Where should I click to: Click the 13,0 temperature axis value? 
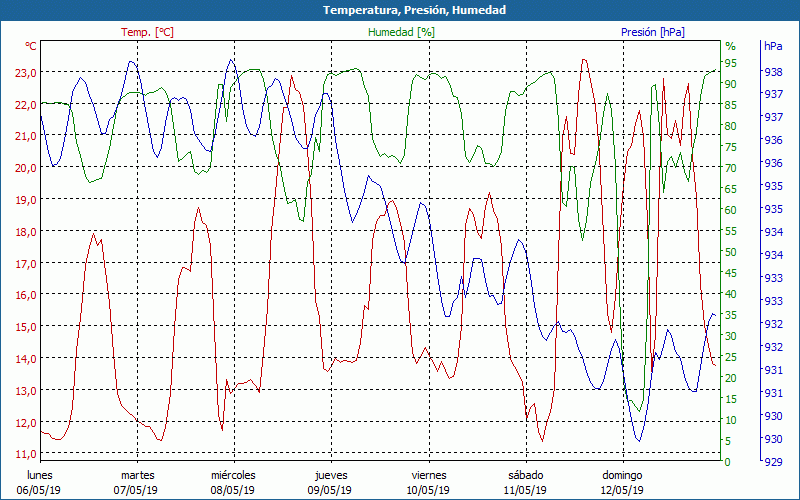pyautogui.click(x=26, y=391)
